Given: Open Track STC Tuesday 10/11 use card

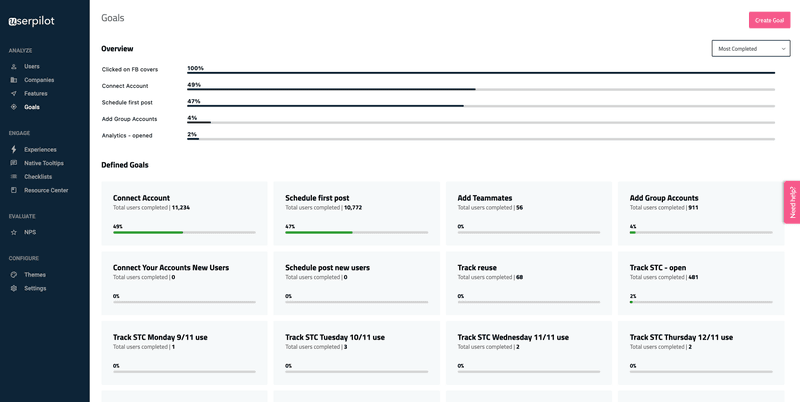Looking at the screenshot, I should click(357, 353).
